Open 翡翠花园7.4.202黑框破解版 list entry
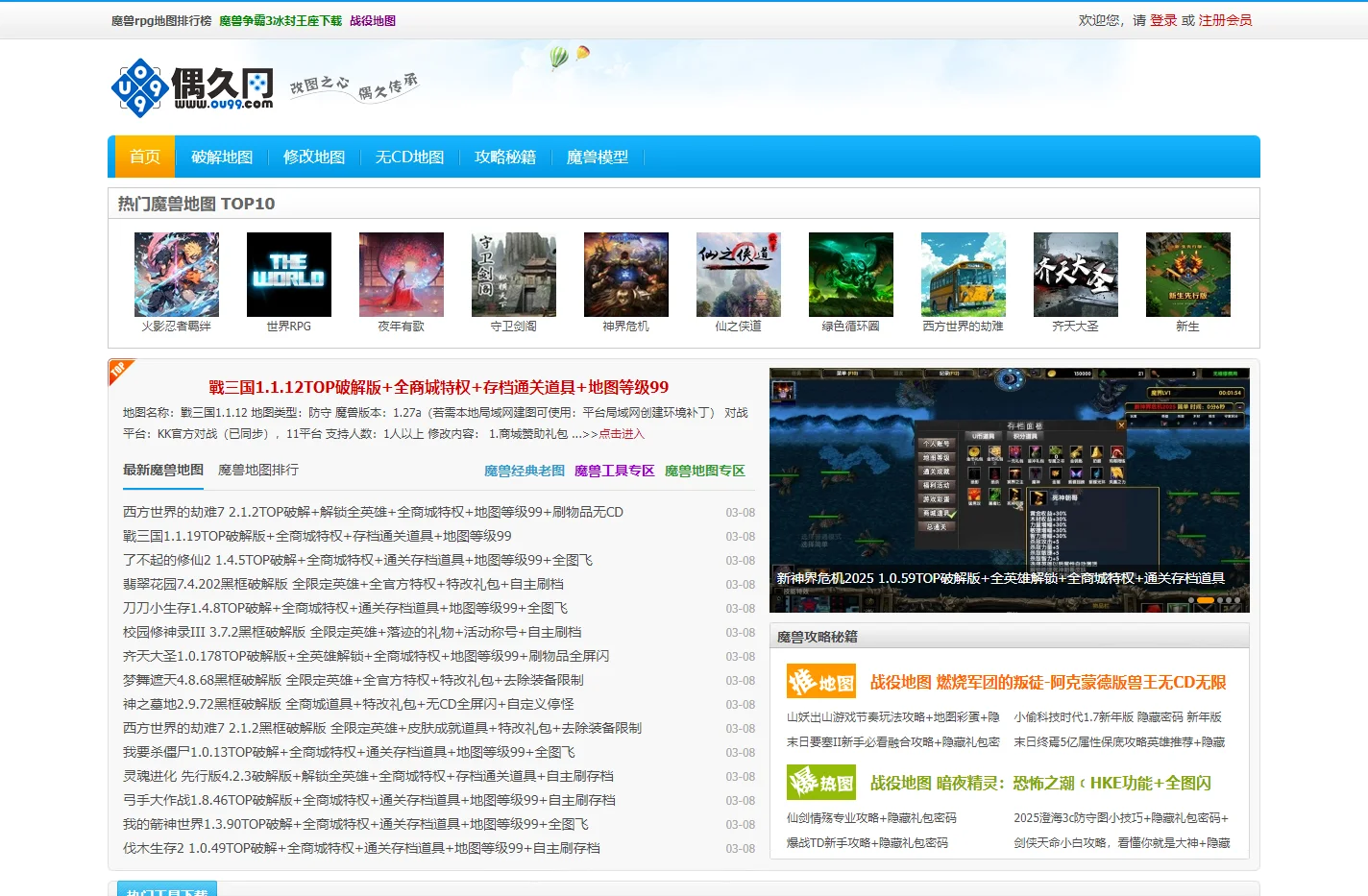This screenshot has height=896, width=1368. (x=343, y=584)
